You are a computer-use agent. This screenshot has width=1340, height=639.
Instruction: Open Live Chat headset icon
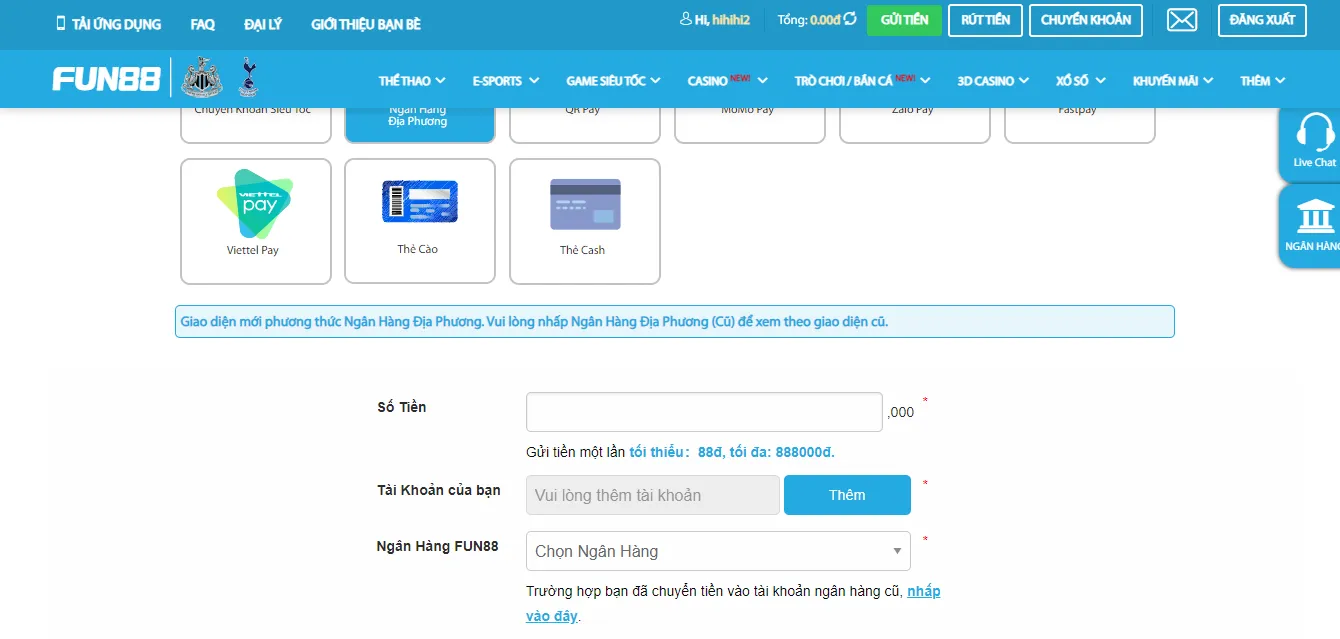(1314, 142)
